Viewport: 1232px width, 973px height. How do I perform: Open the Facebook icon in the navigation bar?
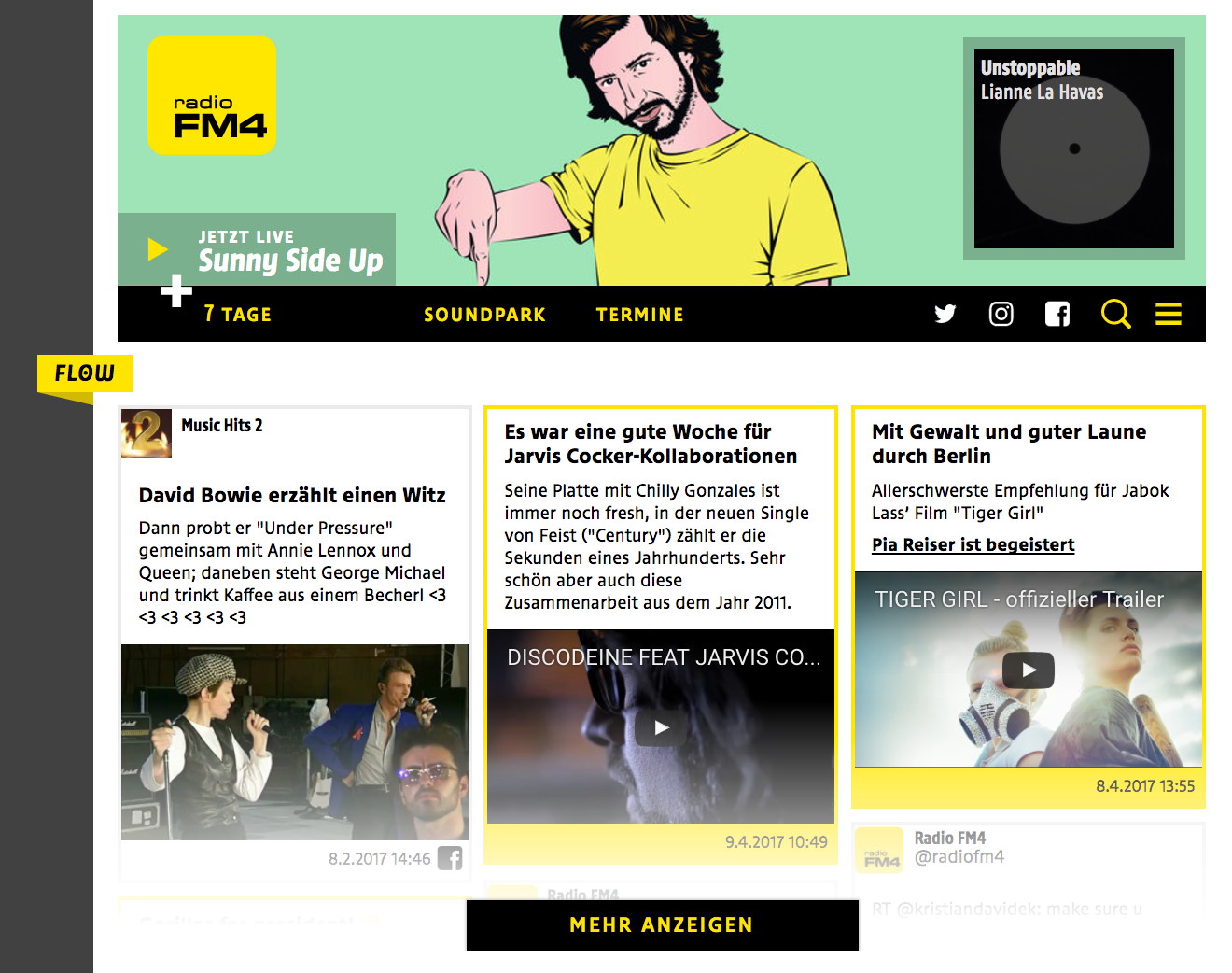(1057, 314)
